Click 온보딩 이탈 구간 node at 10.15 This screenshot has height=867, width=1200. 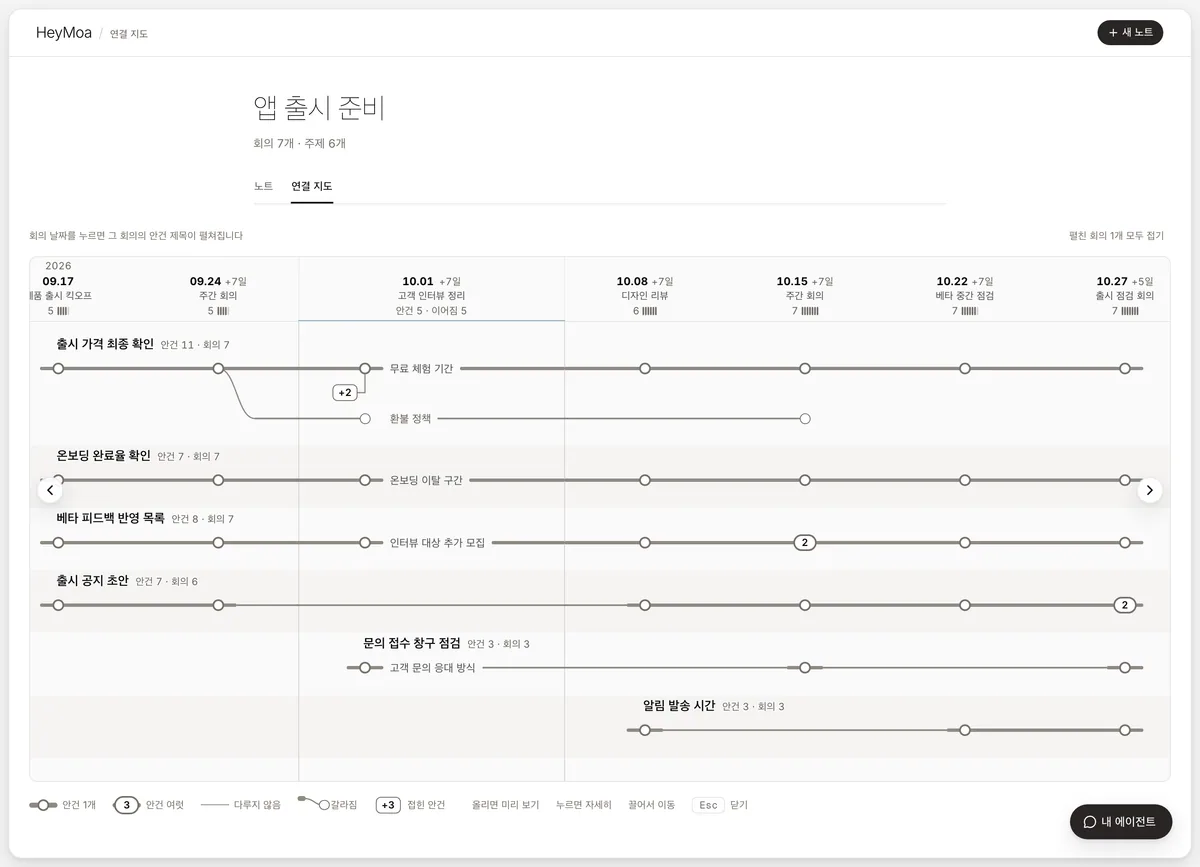coord(805,481)
